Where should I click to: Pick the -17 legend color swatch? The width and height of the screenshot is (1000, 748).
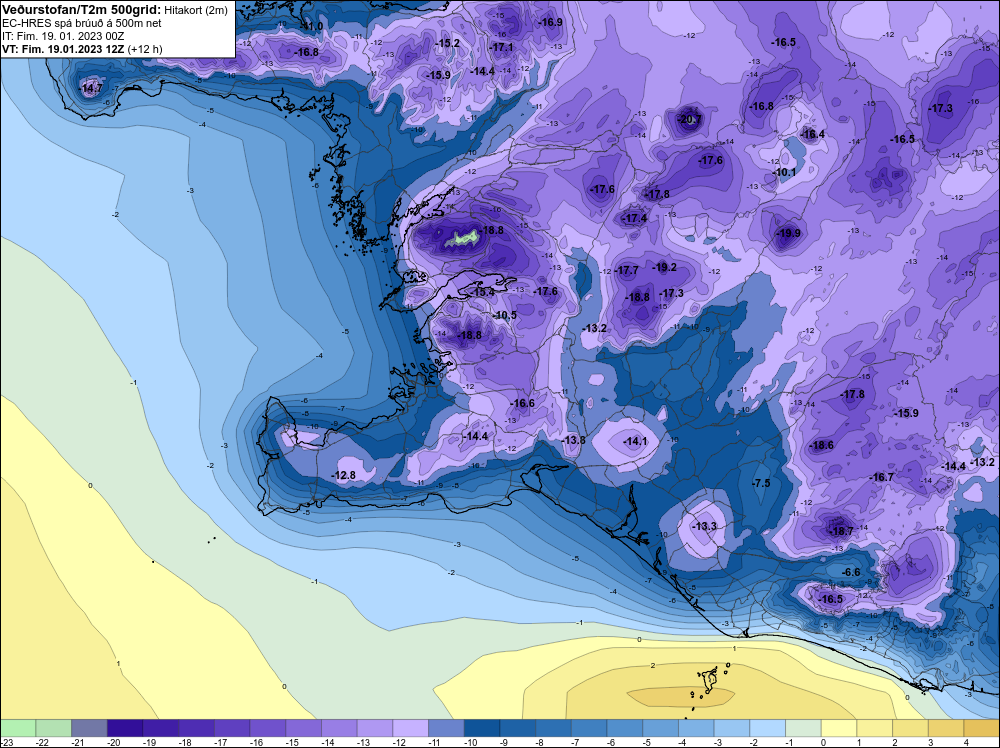232,728
